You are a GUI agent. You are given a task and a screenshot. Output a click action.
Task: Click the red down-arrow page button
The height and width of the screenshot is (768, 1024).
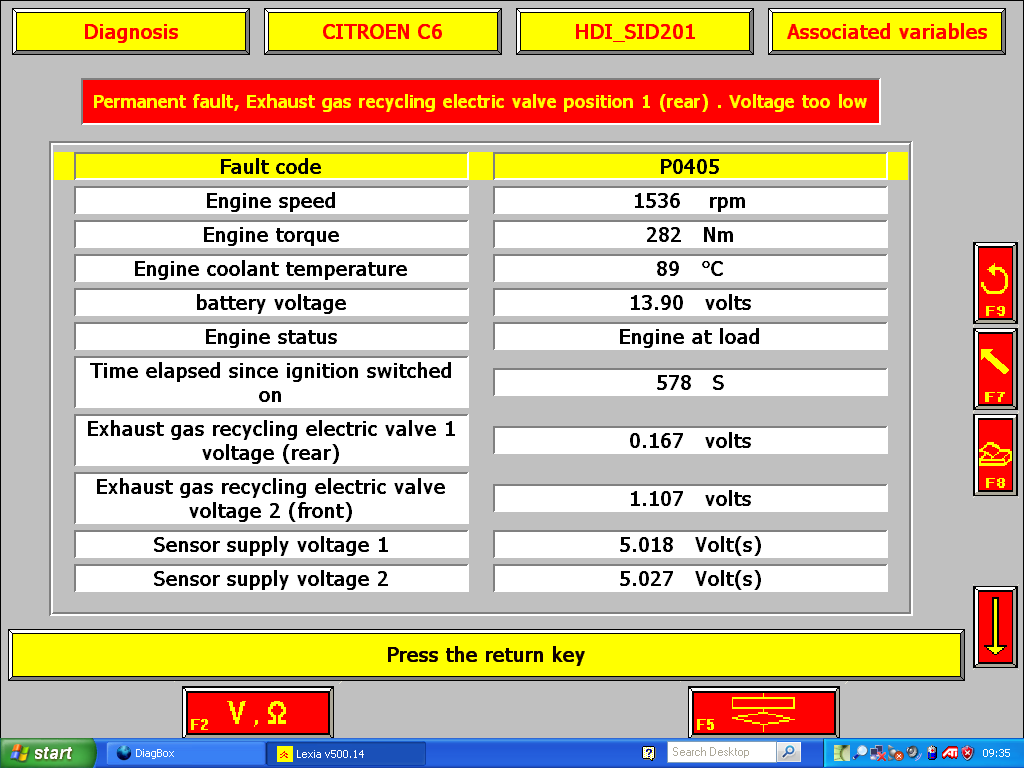coord(995,627)
